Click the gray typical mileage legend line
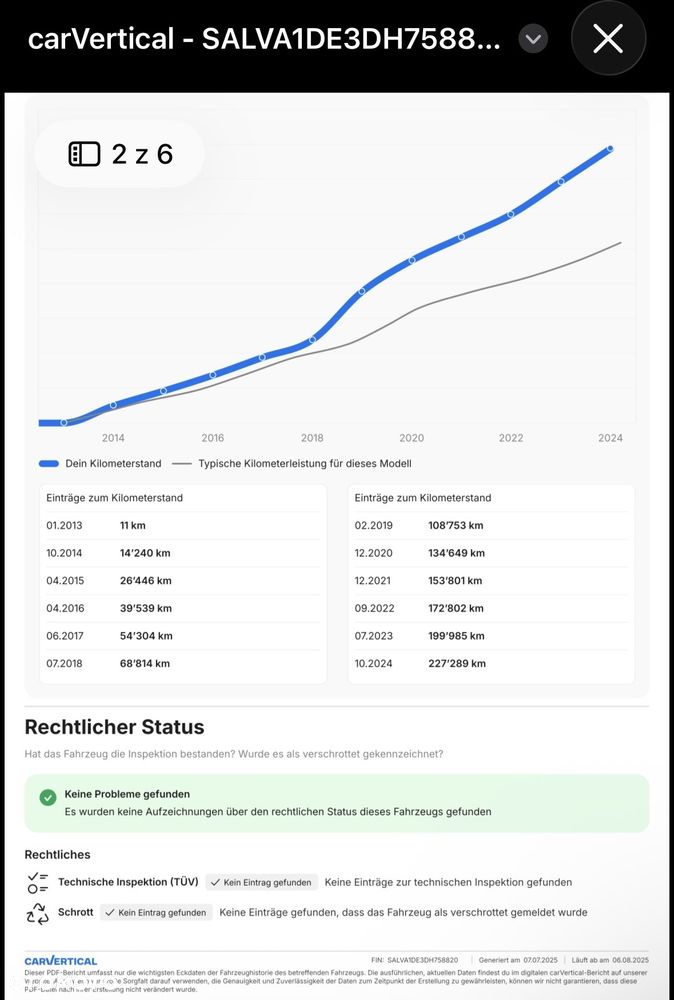The image size is (674, 1000). (x=181, y=464)
